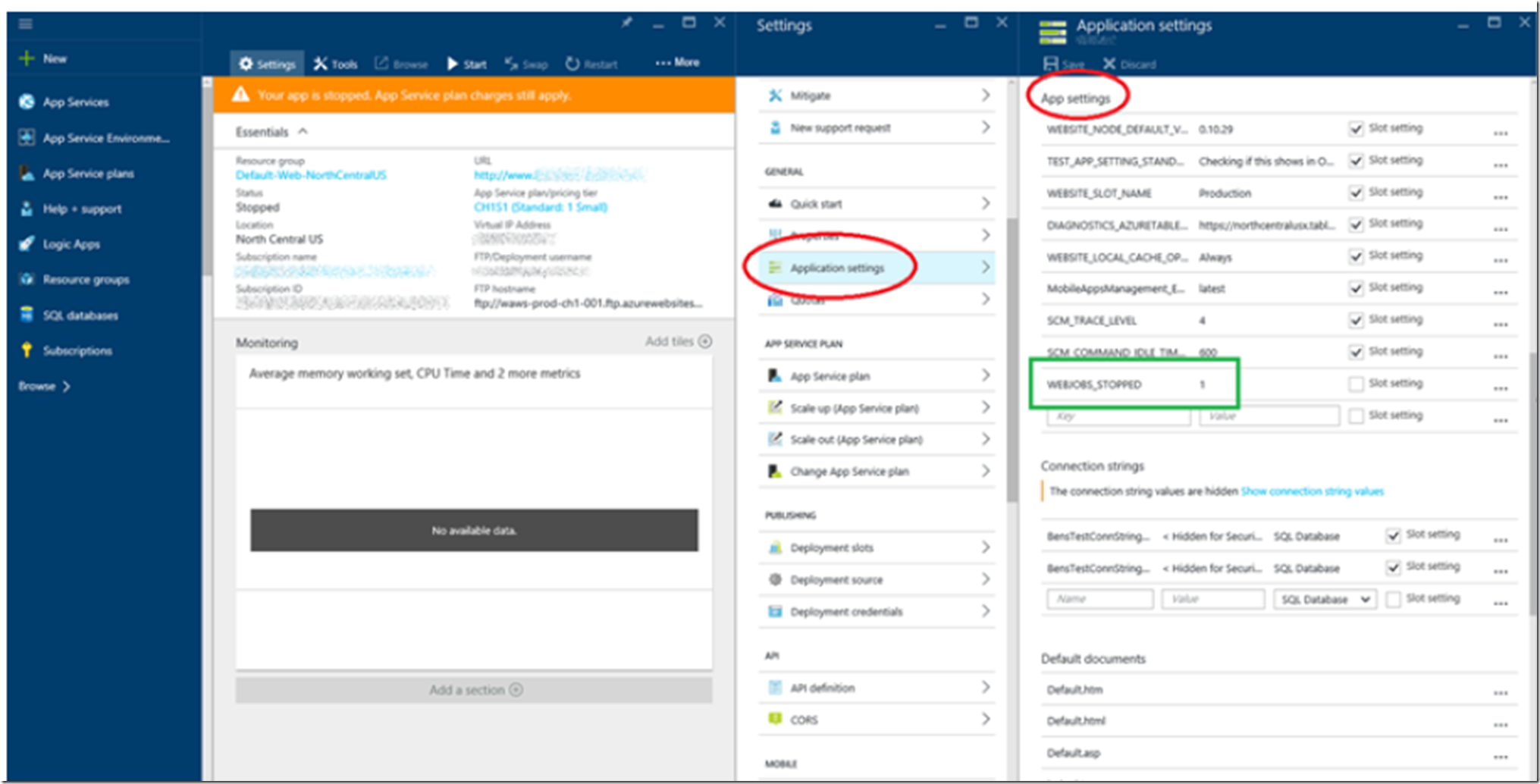
Task: Click the Restart toolbar button
Action: point(591,64)
